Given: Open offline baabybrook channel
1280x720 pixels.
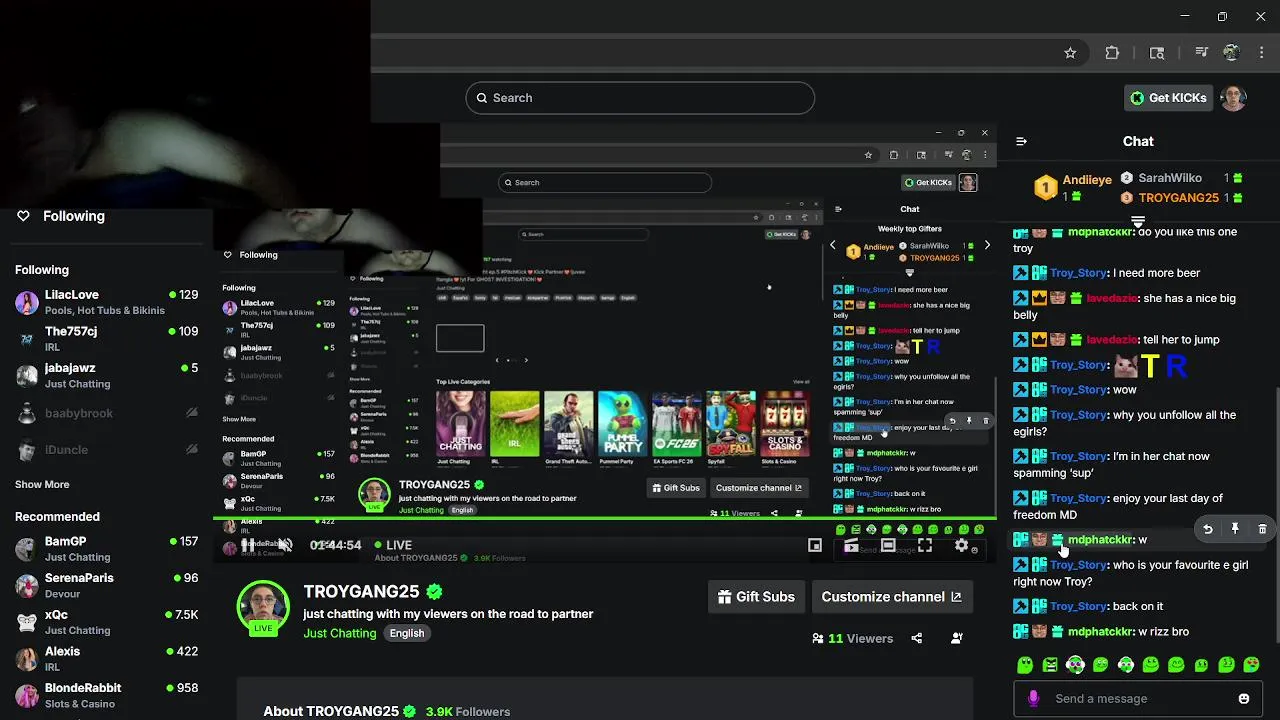Looking at the screenshot, I should [x=106, y=413].
